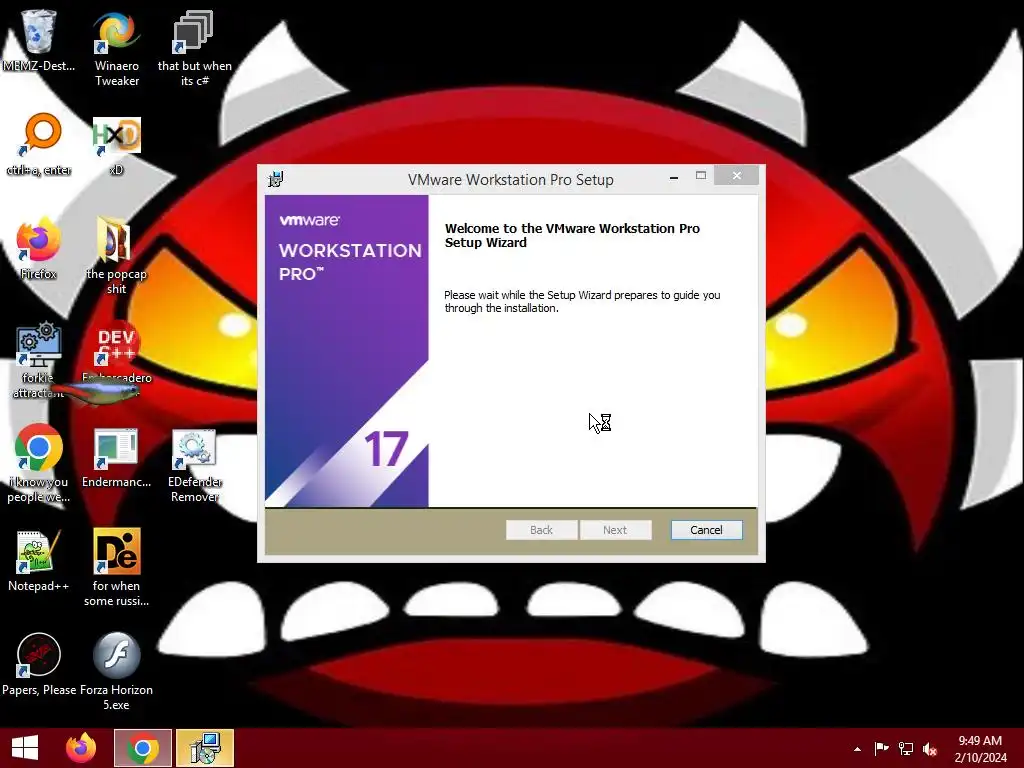
Task: Open 'the popcap shit' folder icon
Action: 115,239
